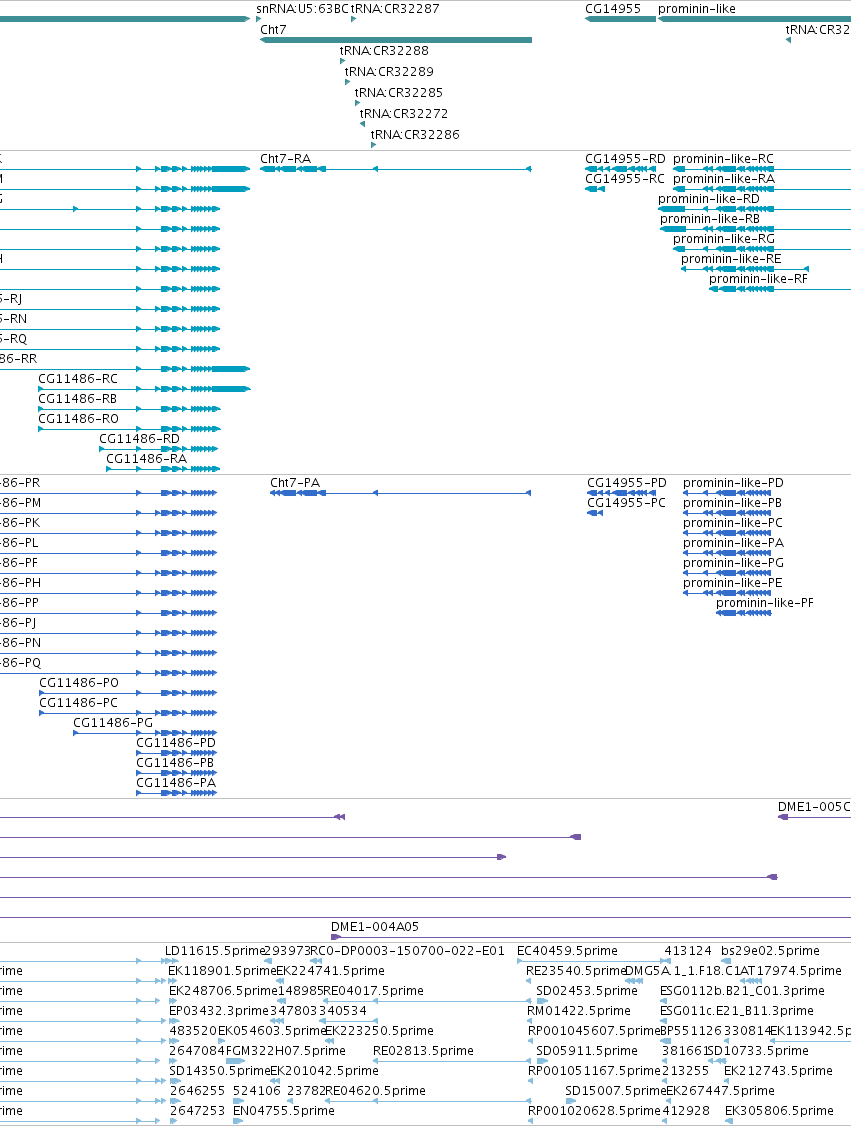Click the prominin-like-RC transcript
This screenshot has width=851, height=1126.
click(762, 169)
